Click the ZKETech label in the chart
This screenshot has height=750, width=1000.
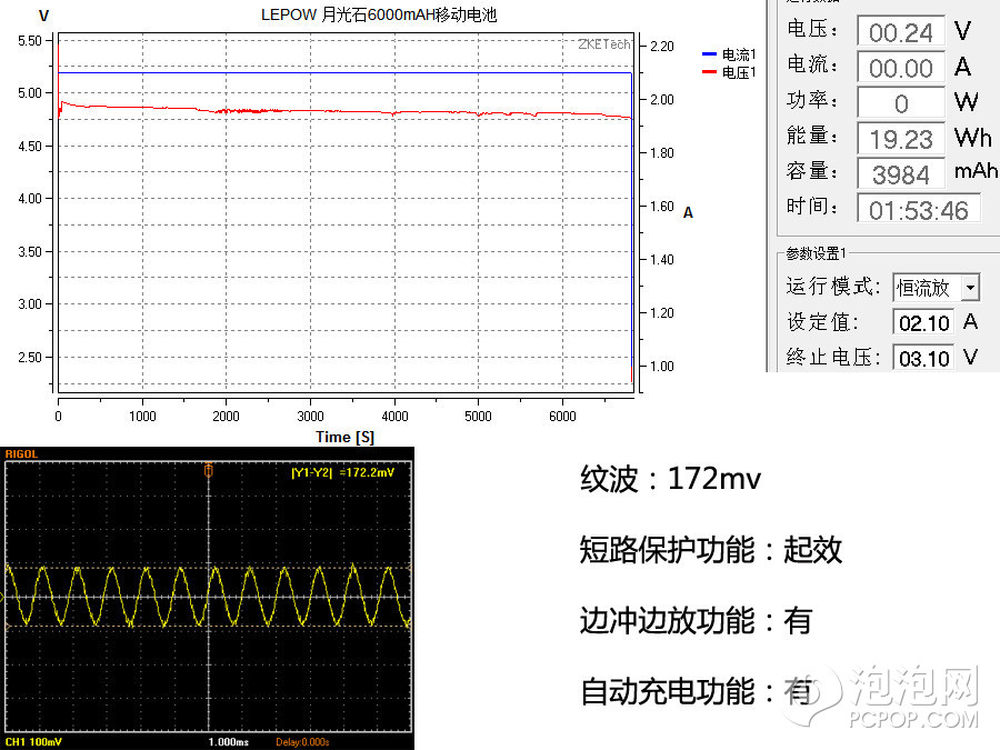click(x=604, y=44)
